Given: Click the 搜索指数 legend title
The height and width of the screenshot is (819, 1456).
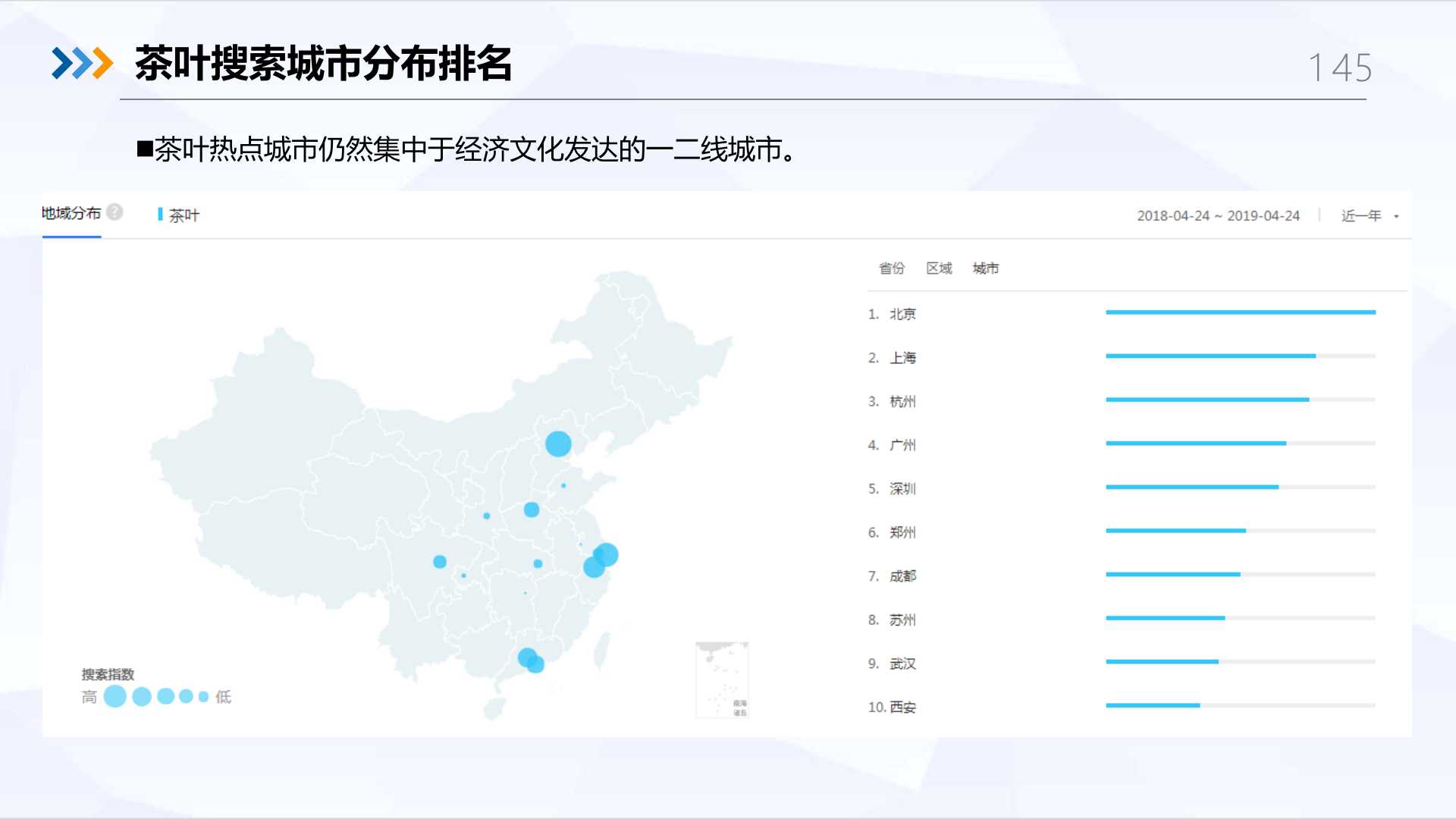Looking at the screenshot, I should click(x=108, y=674).
